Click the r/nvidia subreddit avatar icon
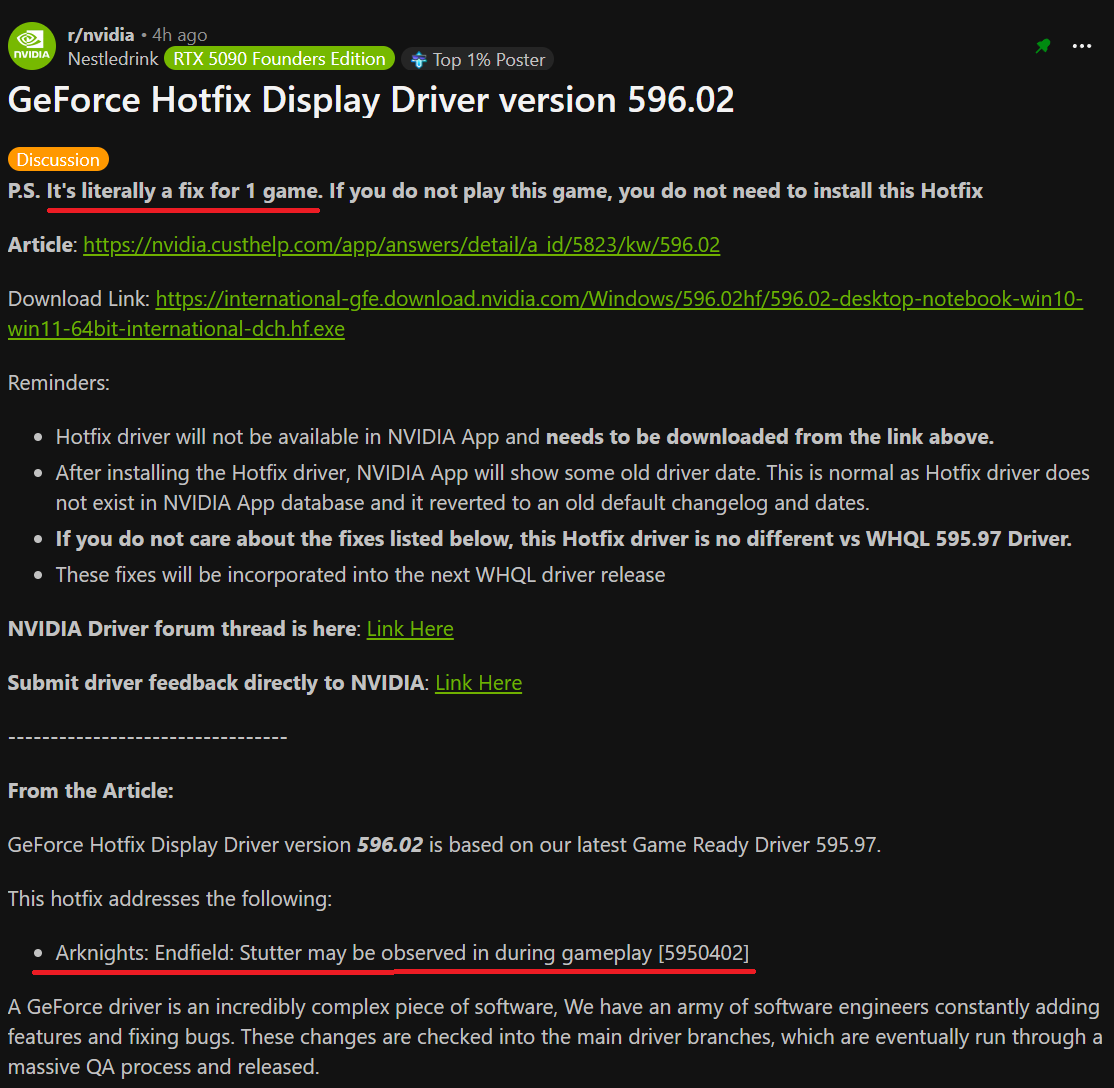Image resolution: width=1114 pixels, height=1088 pixels. (32, 46)
